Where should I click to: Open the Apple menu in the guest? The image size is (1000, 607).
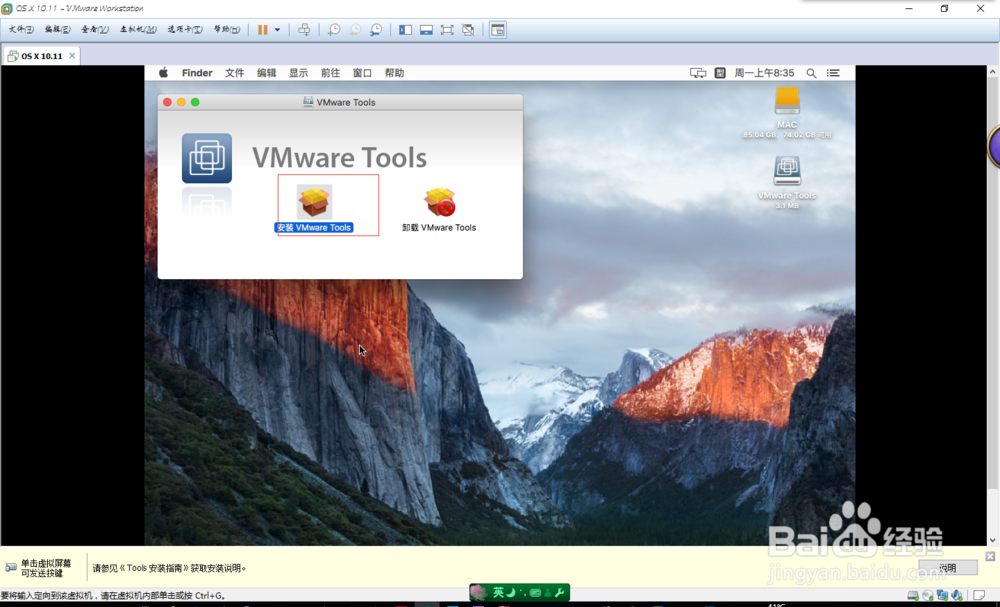163,73
